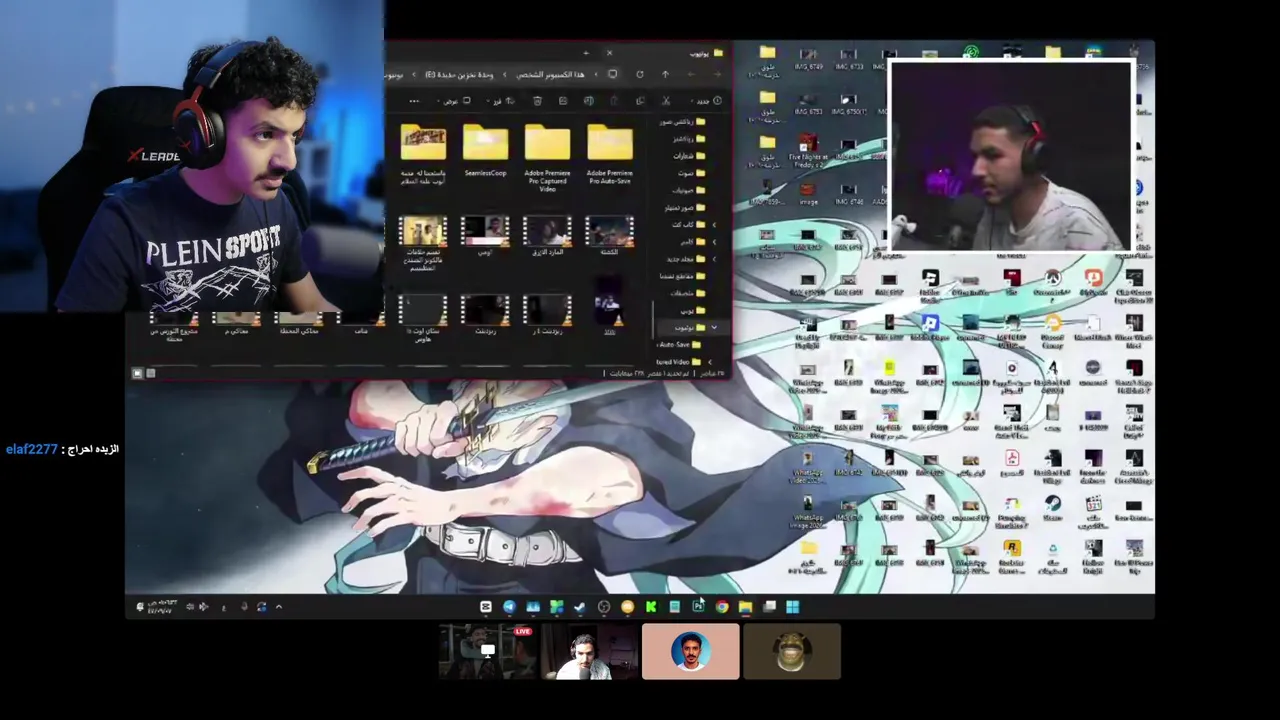Navigate back in File Explorer
The width and height of the screenshot is (1280, 720).
click(717, 74)
